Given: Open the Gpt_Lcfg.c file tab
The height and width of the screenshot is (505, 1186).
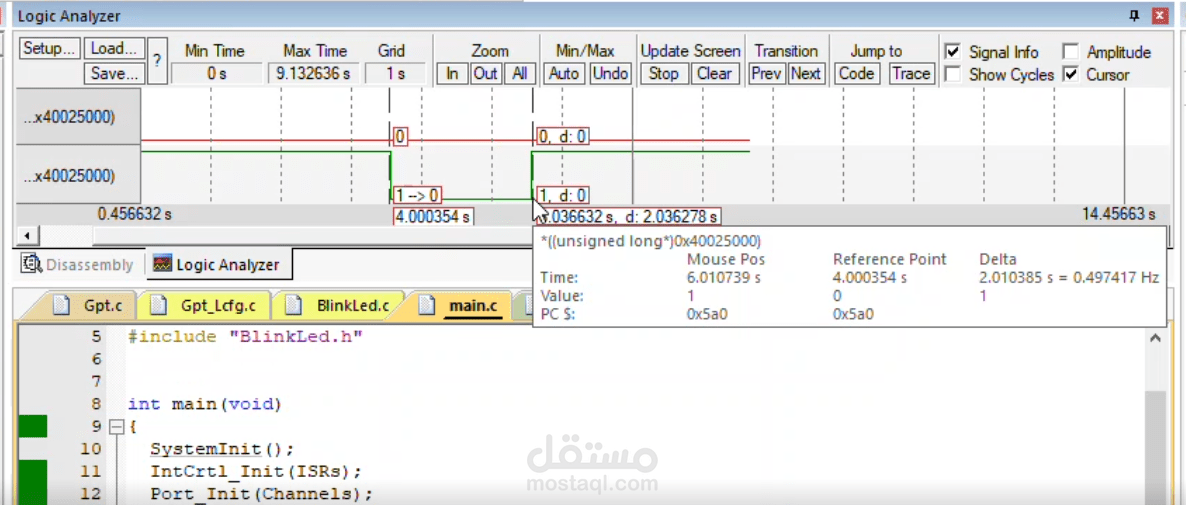Looking at the screenshot, I should click(203, 305).
